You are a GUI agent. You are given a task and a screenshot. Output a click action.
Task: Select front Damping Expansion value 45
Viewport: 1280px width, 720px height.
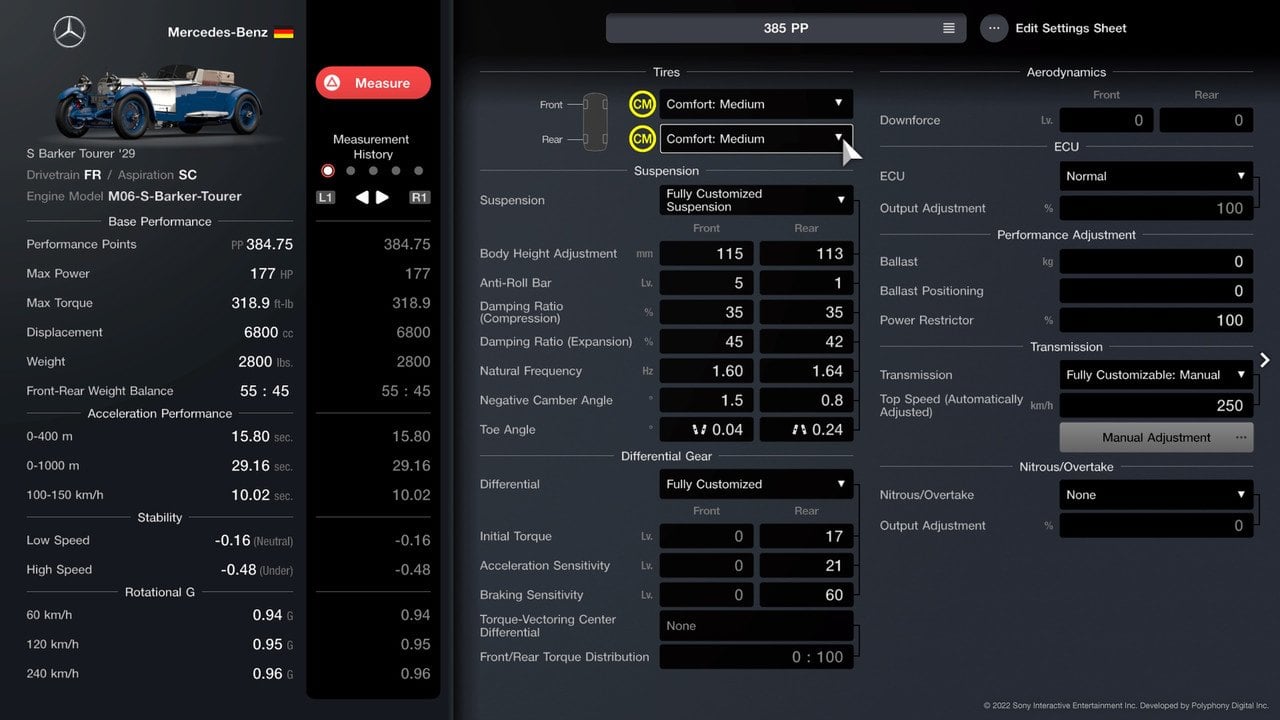(706, 342)
